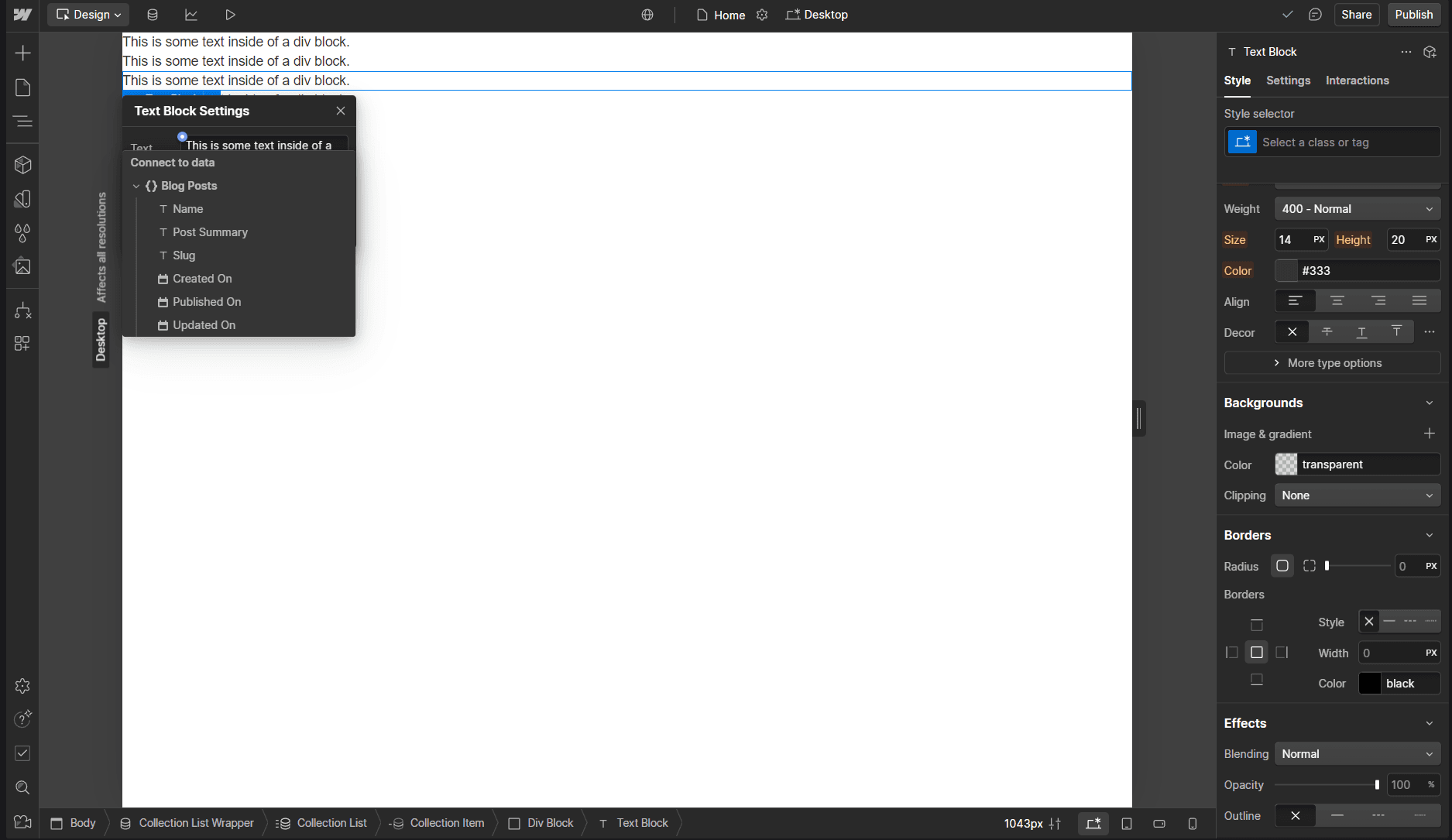This screenshot has height=840, width=1452.
Task: Click the Webflow logo menu
Action: tap(22, 15)
